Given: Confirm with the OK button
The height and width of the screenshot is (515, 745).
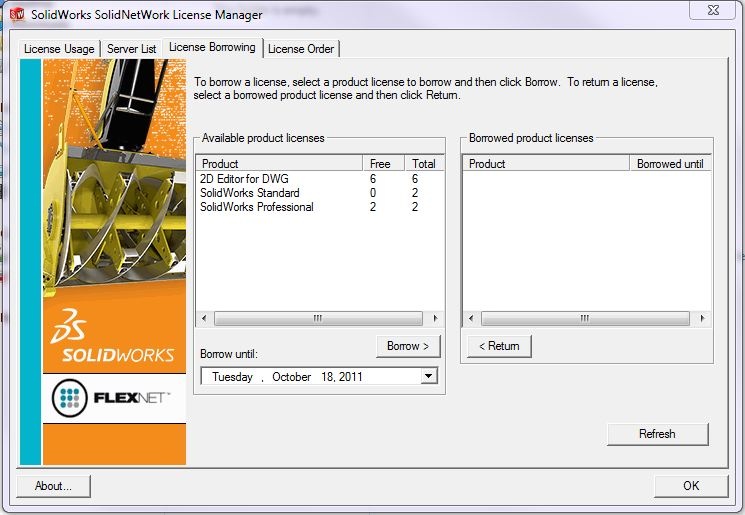Looking at the screenshot, I should pos(691,486).
